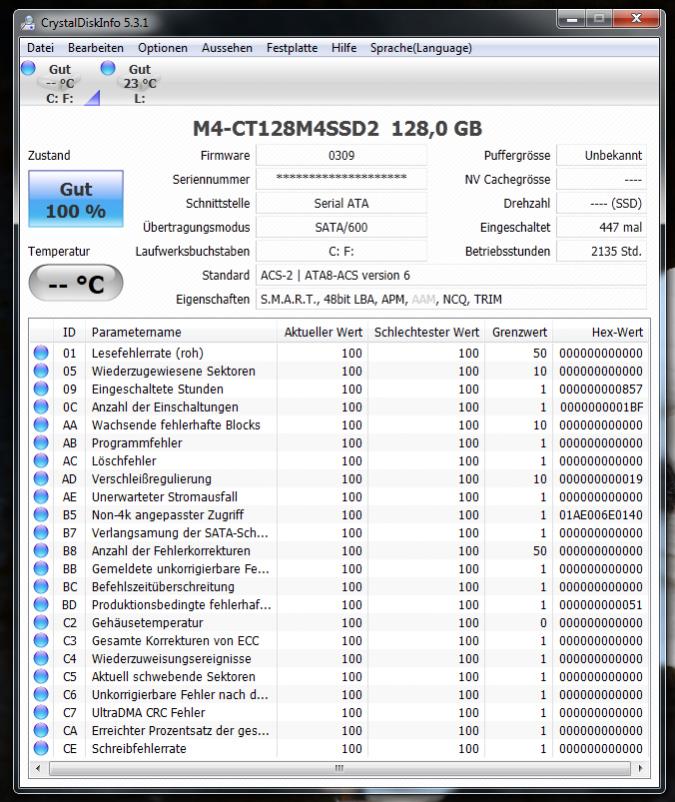Click the status icon of row BD Produktionsbedingte
Image resolution: width=675 pixels, height=802 pixels.
[41, 604]
